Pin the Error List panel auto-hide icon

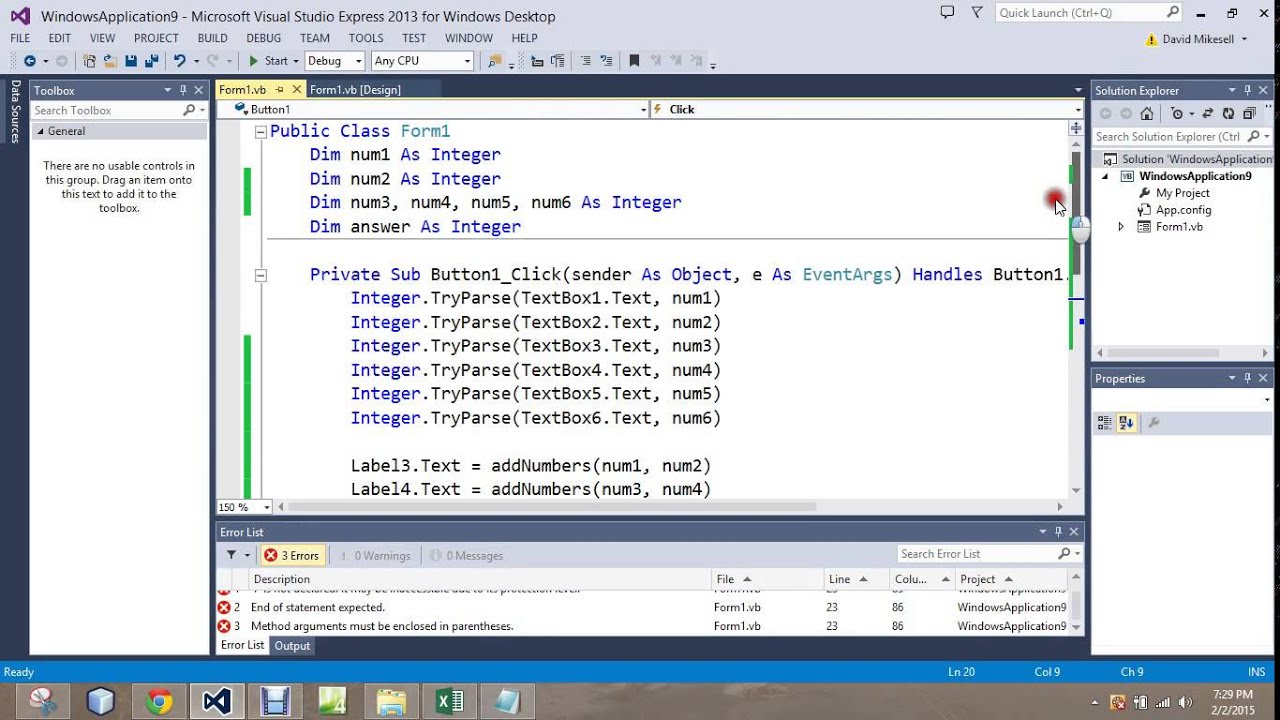click(x=1058, y=532)
